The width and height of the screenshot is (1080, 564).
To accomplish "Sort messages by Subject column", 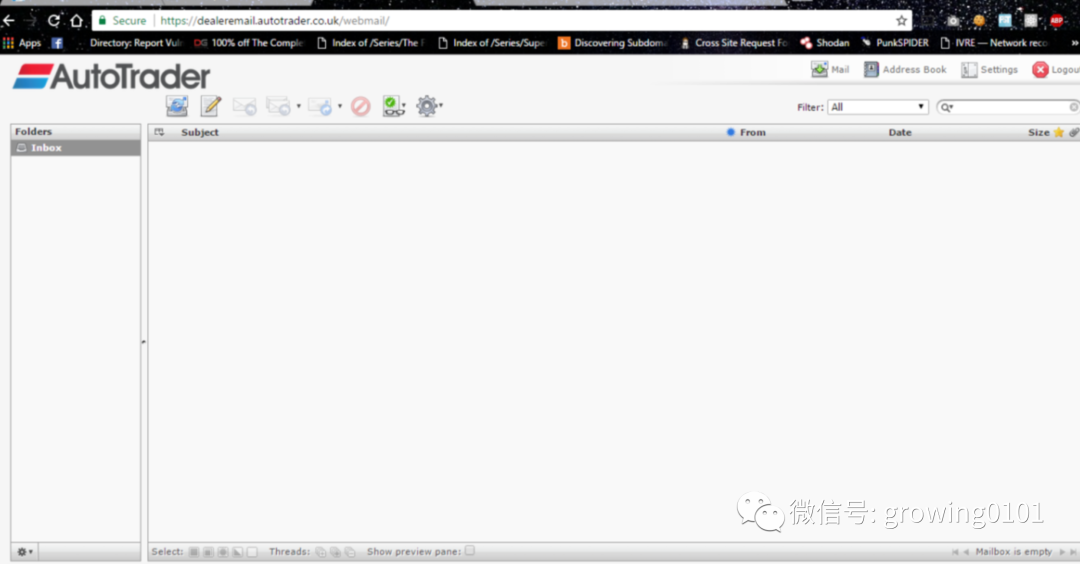I will 200,132.
